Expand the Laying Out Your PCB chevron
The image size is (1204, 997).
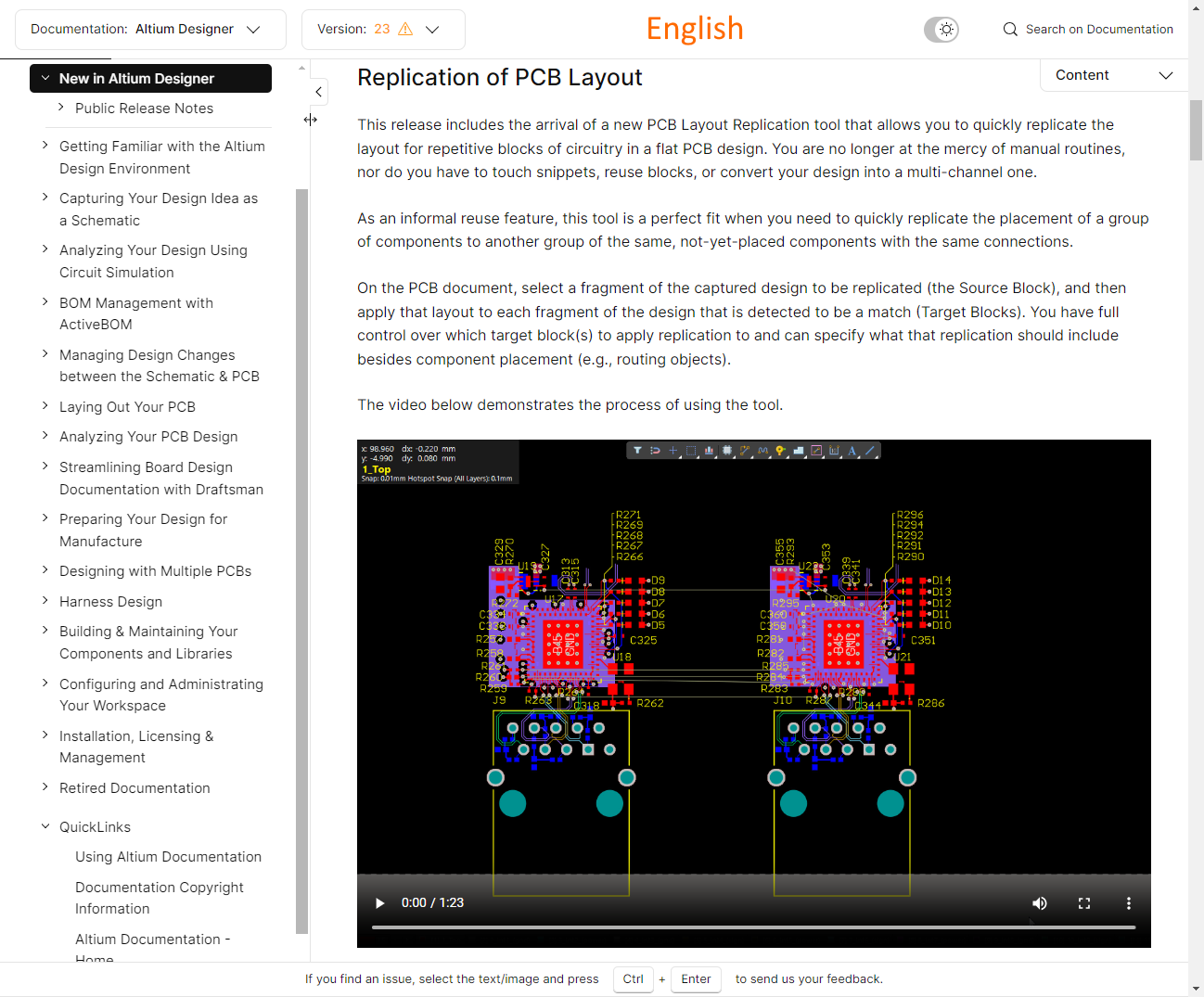click(x=45, y=406)
